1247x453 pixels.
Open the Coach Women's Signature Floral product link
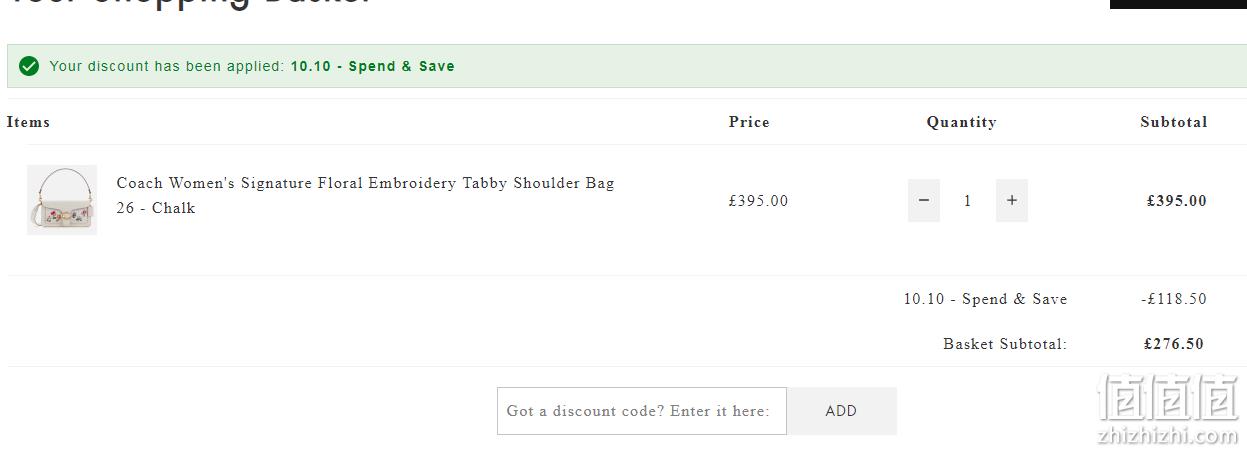pos(365,195)
